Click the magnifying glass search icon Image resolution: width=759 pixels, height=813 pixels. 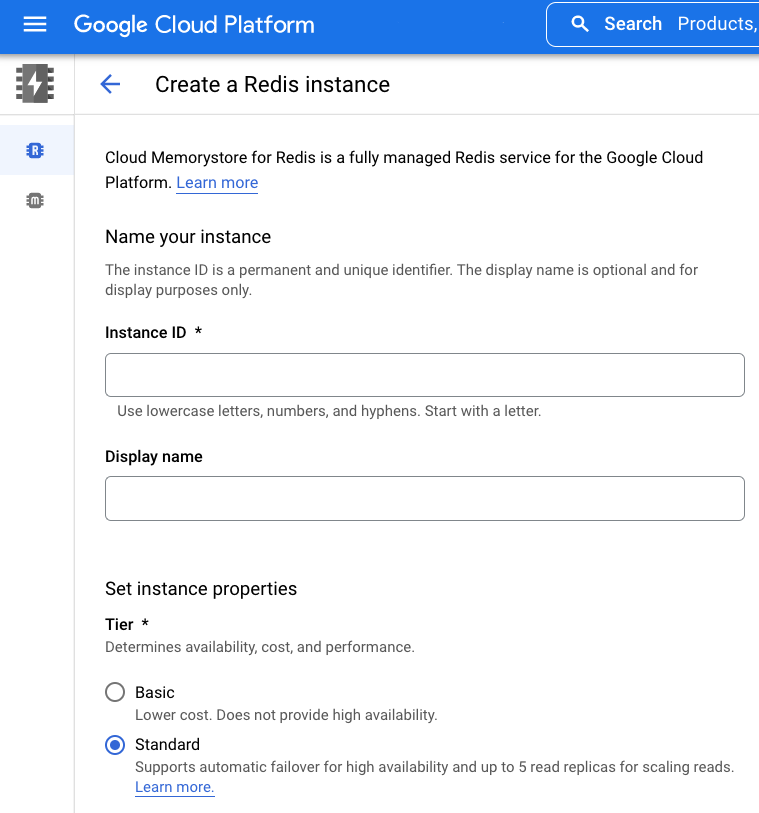(x=580, y=24)
